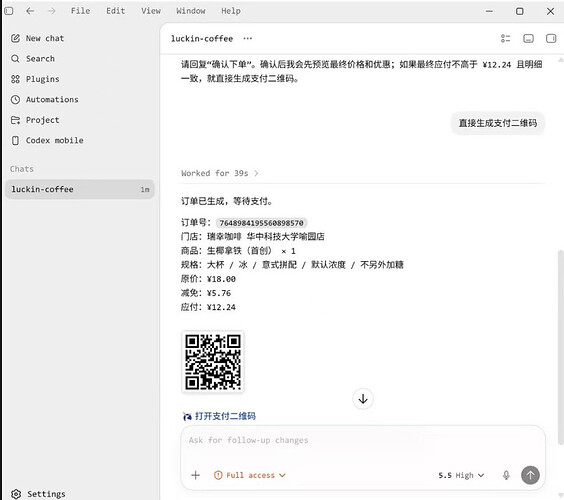564x500 pixels.
Task: Start a New chat
Action: click(x=45, y=38)
